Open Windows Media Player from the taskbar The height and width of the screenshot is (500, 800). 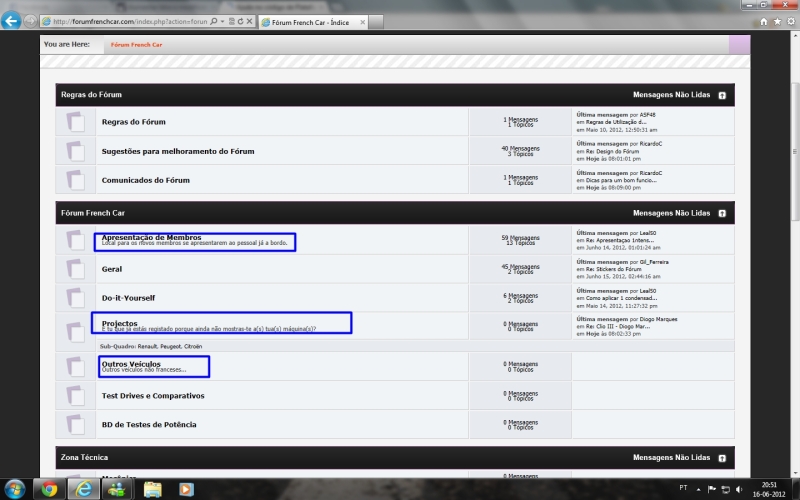tap(186, 490)
